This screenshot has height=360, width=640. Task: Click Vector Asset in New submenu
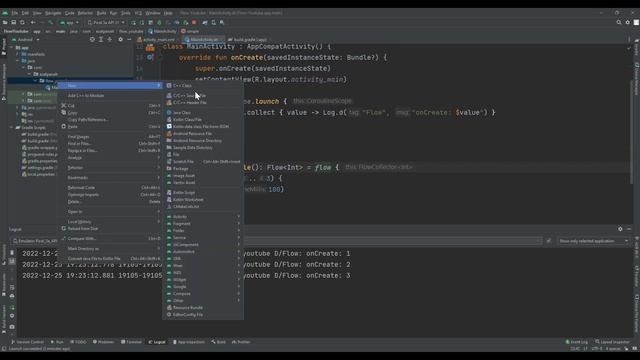click(203, 182)
